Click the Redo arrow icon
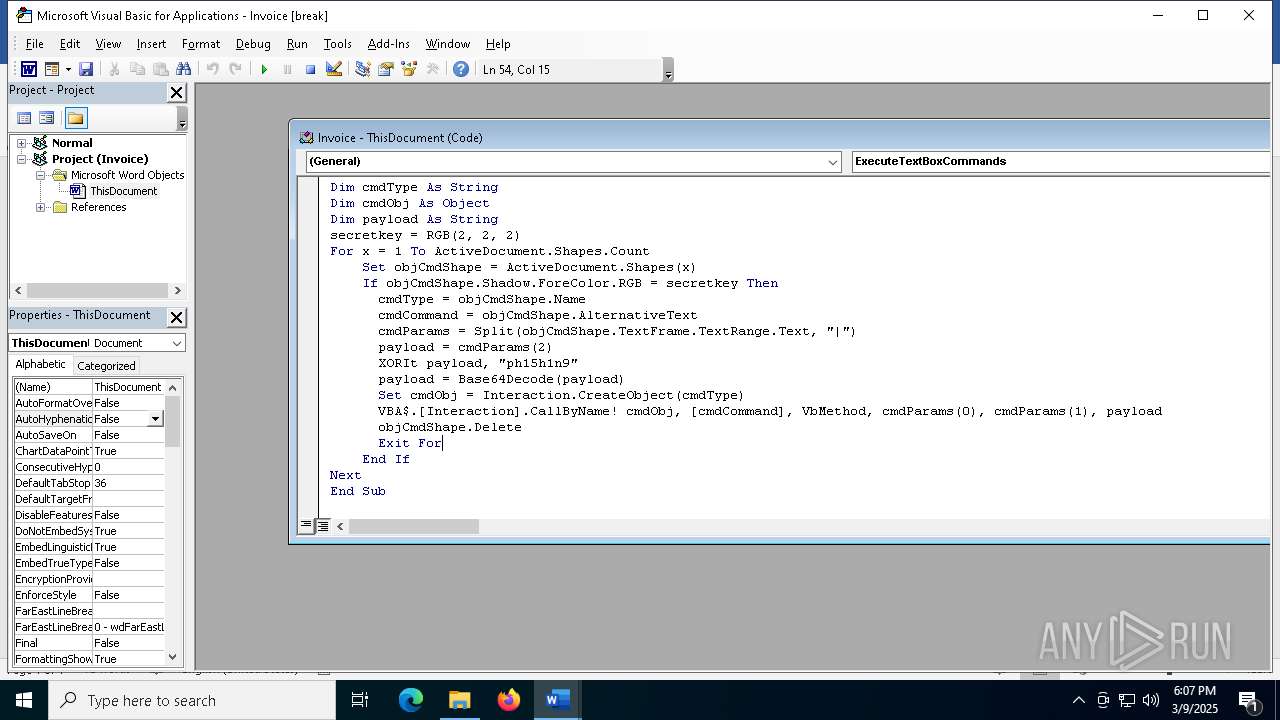The height and width of the screenshot is (720, 1280). (235, 69)
